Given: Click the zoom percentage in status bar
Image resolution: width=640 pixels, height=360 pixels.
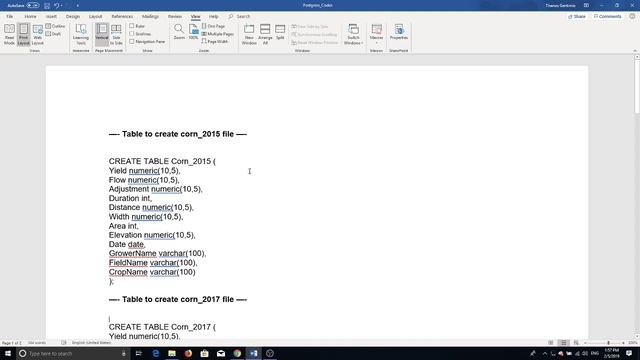Looking at the screenshot, I should coord(633,343).
